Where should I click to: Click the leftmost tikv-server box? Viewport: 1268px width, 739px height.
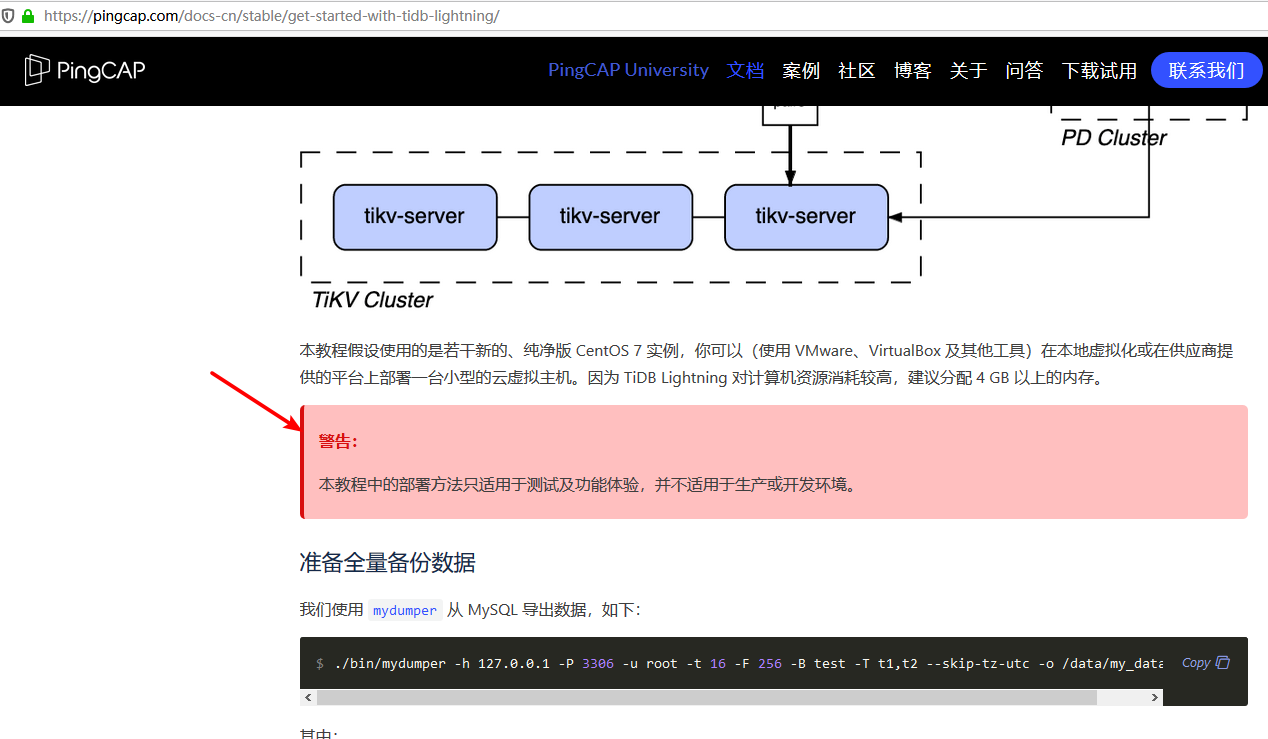[415, 216]
